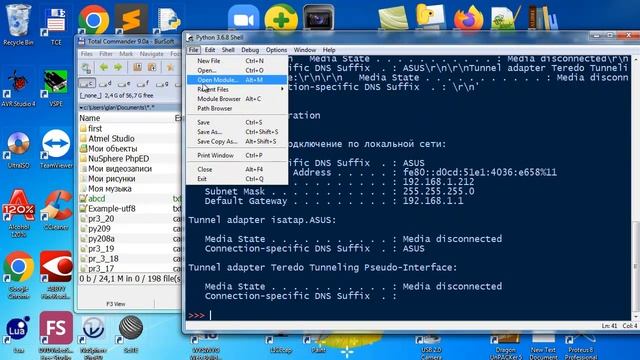640x360 pixels.
Task: Launch UltraISO desktop shortcut
Action: tap(18, 149)
